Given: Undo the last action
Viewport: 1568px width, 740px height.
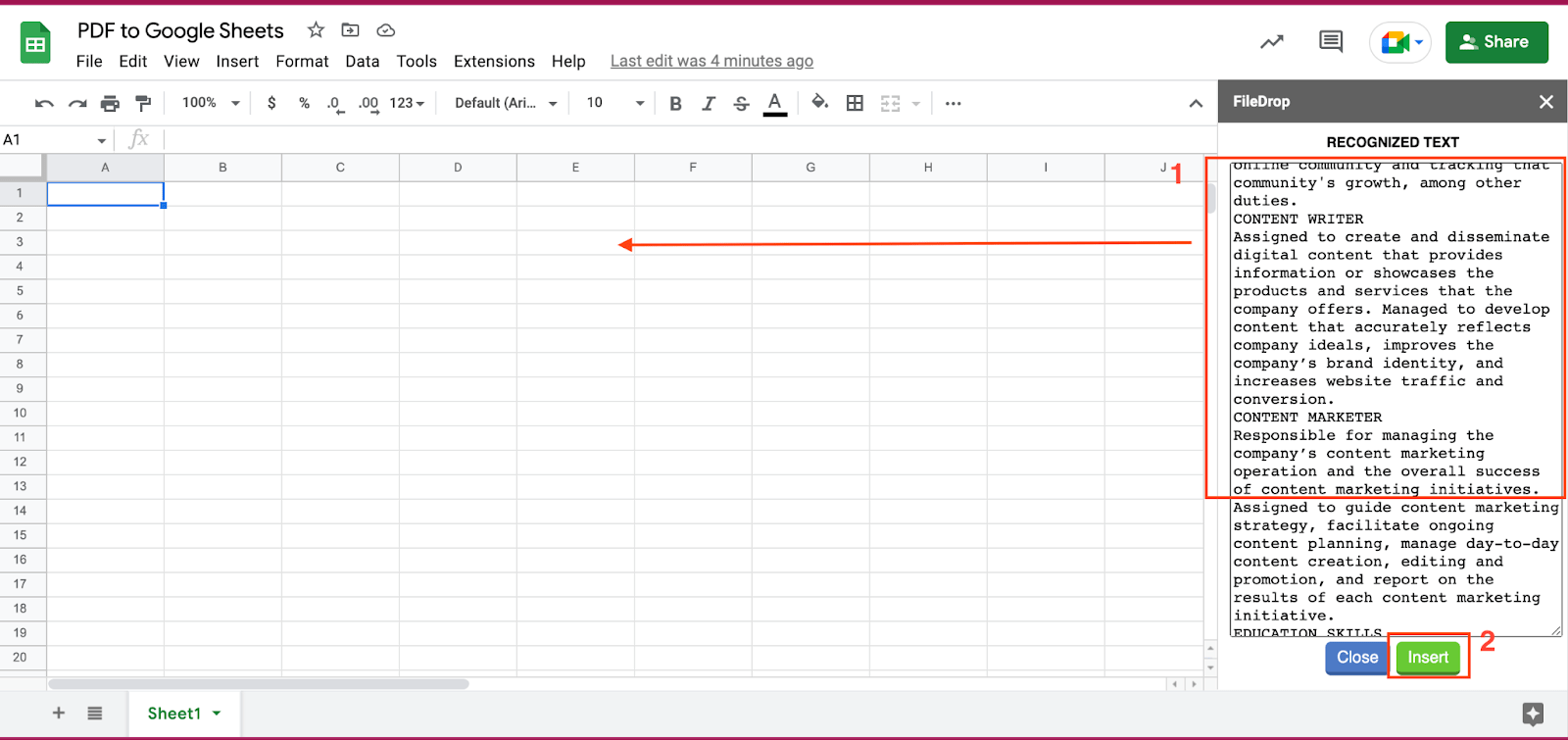Looking at the screenshot, I should pyautogui.click(x=44, y=103).
